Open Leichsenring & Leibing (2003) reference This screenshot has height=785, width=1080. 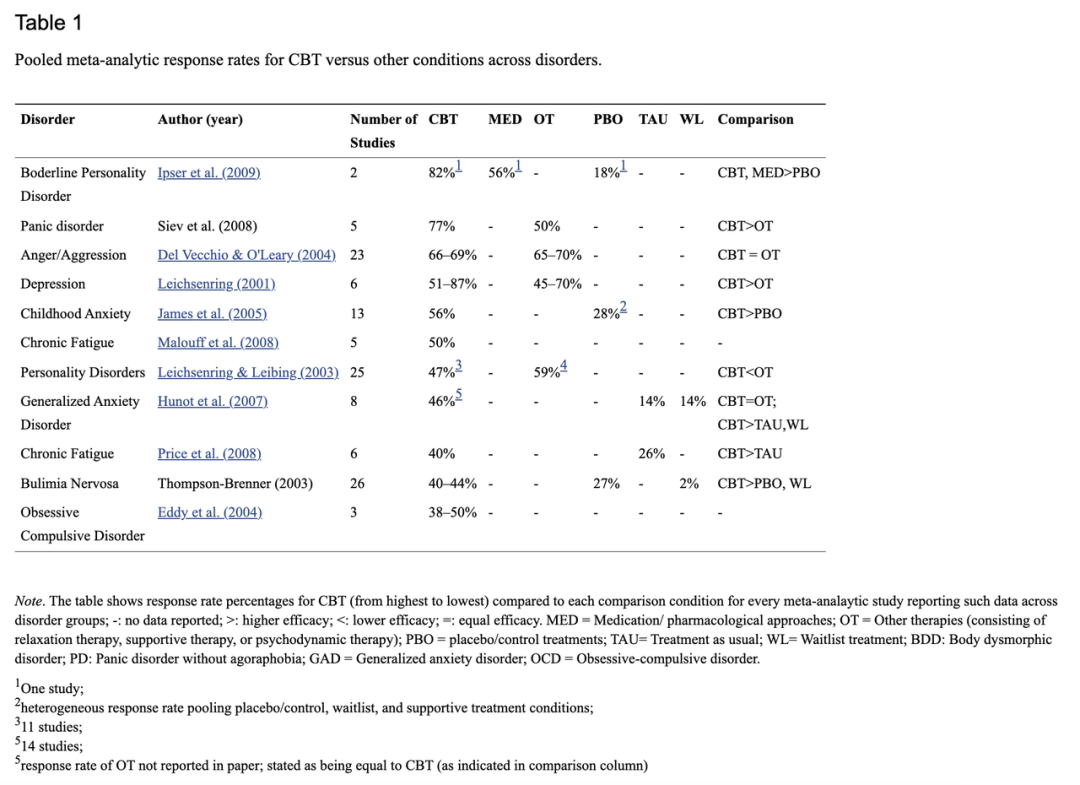coord(248,373)
